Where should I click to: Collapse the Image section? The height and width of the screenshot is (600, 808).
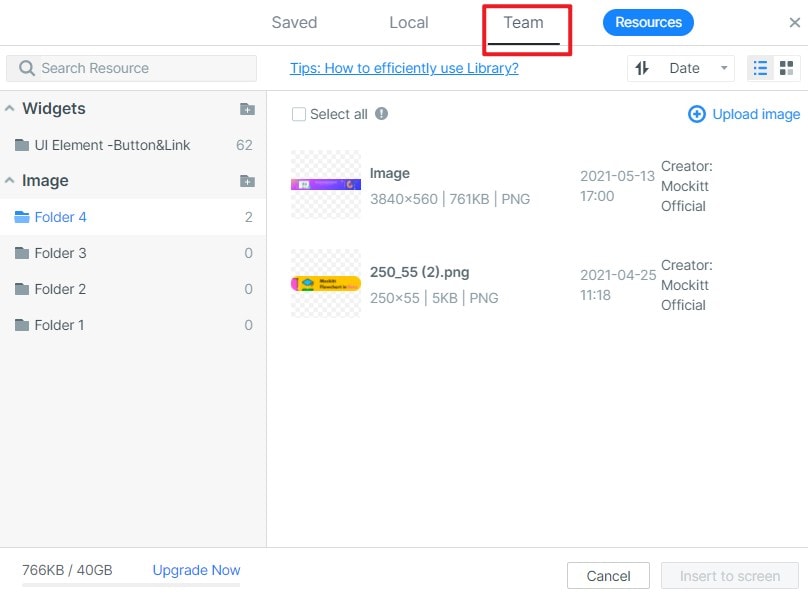click(x=9, y=181)
